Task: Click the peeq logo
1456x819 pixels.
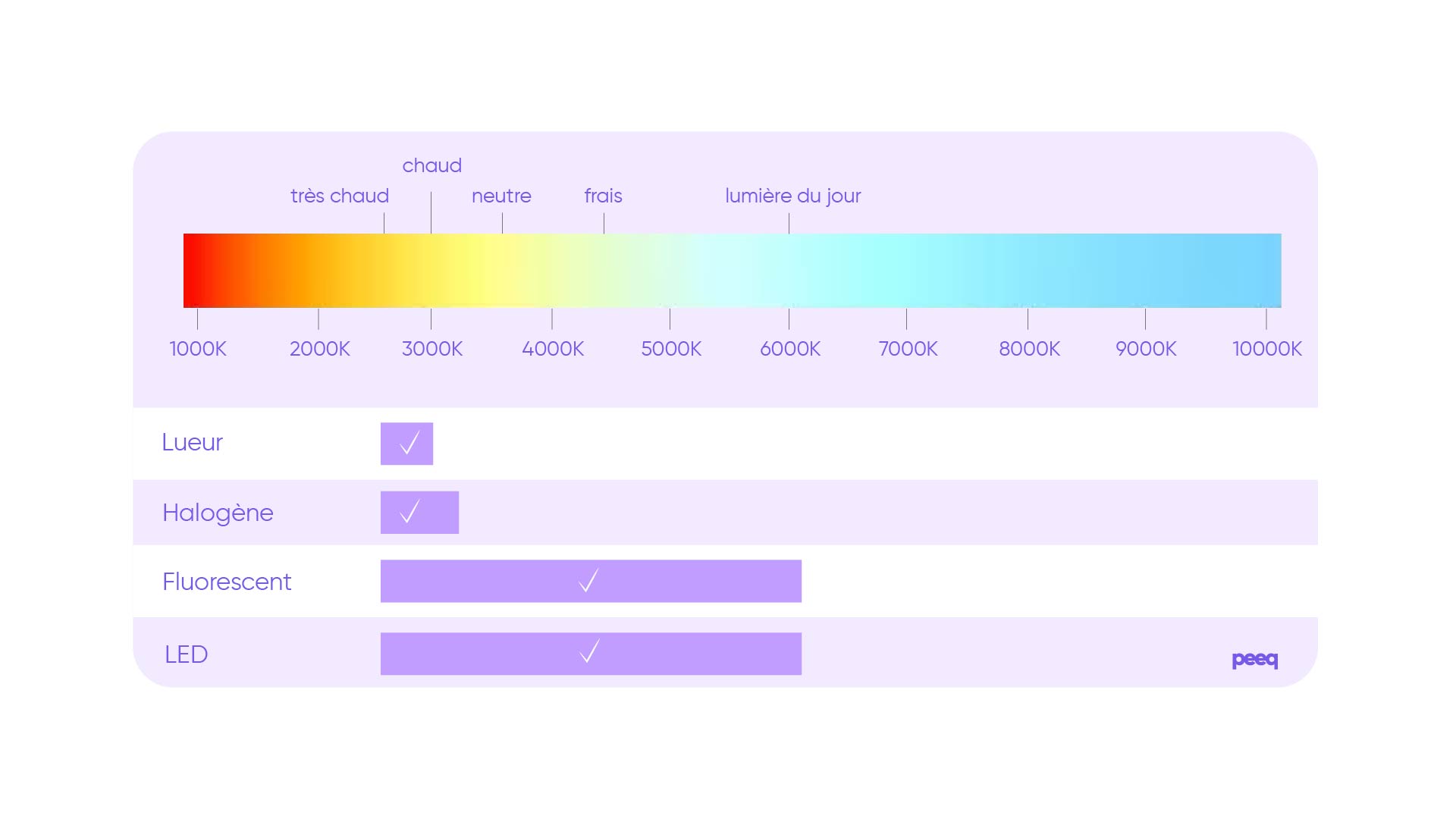Action: 1255,659
